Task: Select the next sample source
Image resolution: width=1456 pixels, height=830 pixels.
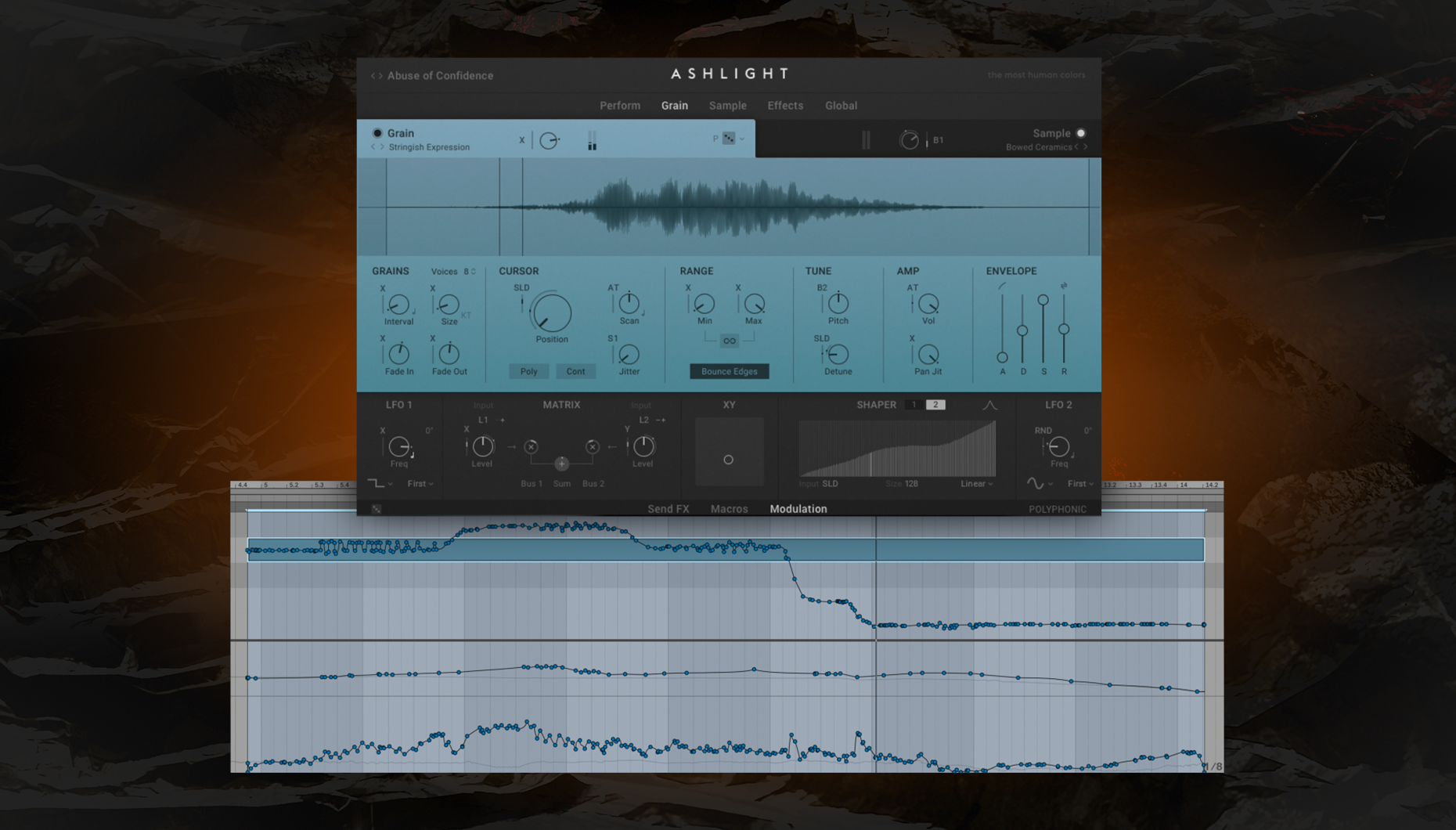Action: [1086, 147]
